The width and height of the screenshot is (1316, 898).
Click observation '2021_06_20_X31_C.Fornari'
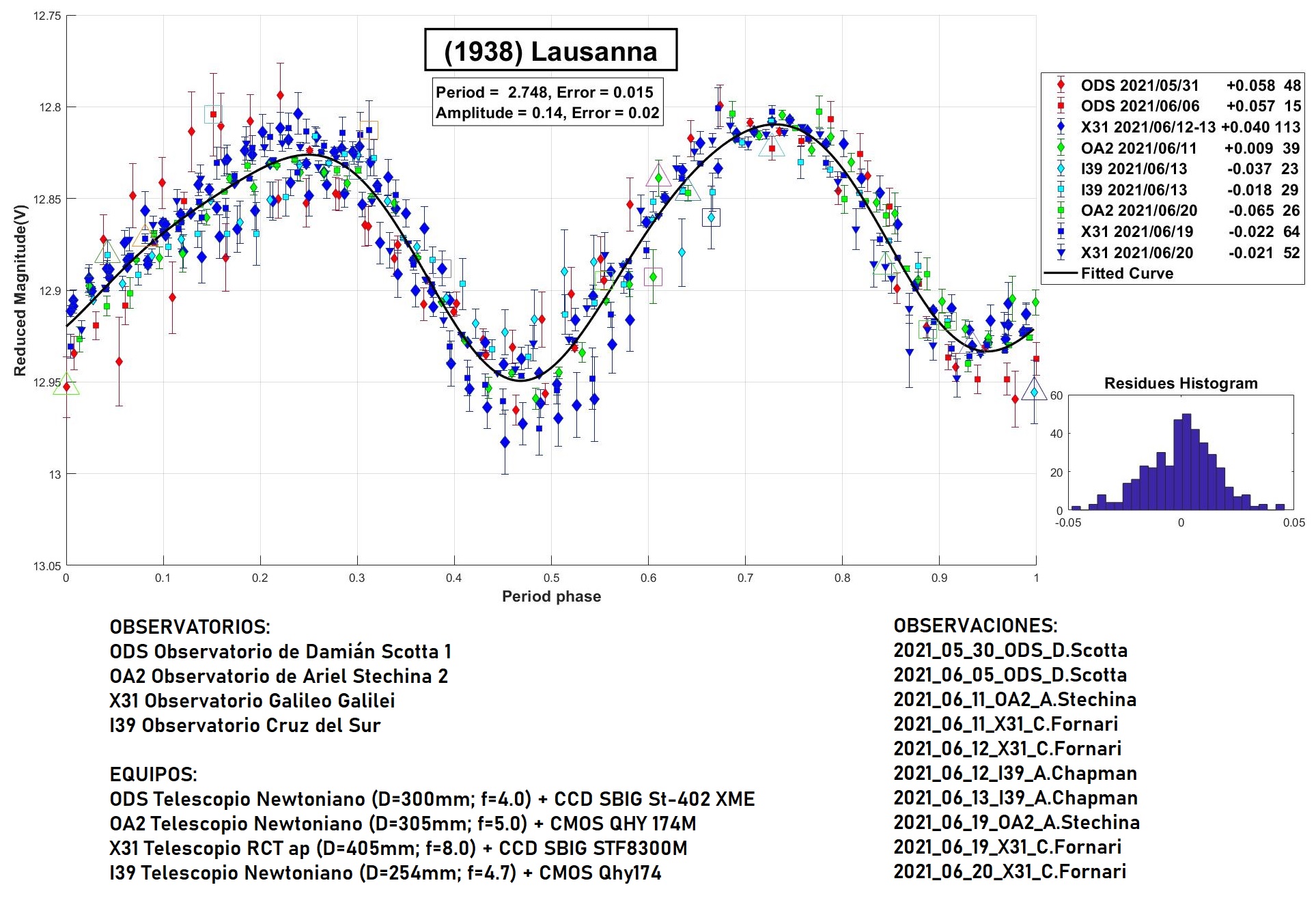coord(1010,871)
